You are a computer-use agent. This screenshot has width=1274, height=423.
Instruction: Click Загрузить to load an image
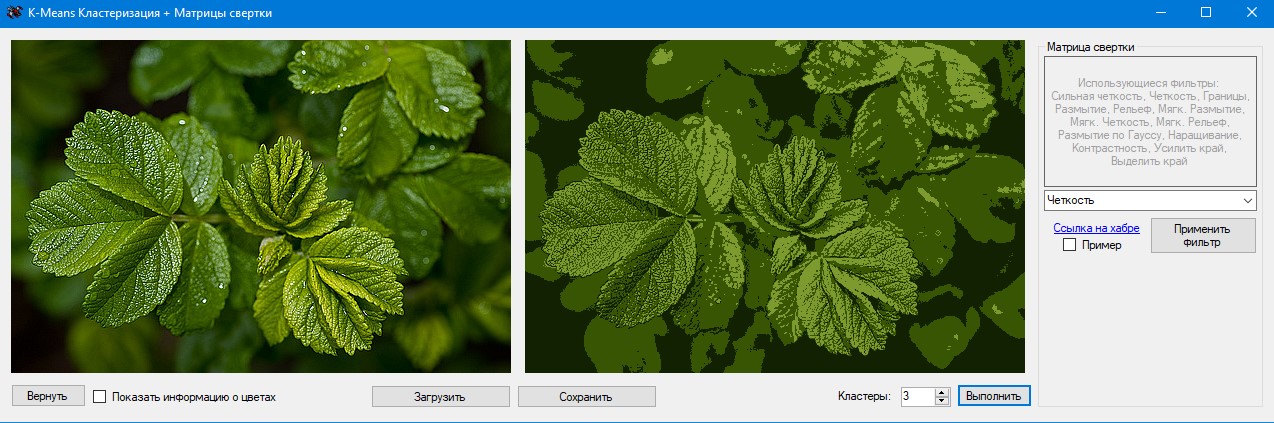440,397
